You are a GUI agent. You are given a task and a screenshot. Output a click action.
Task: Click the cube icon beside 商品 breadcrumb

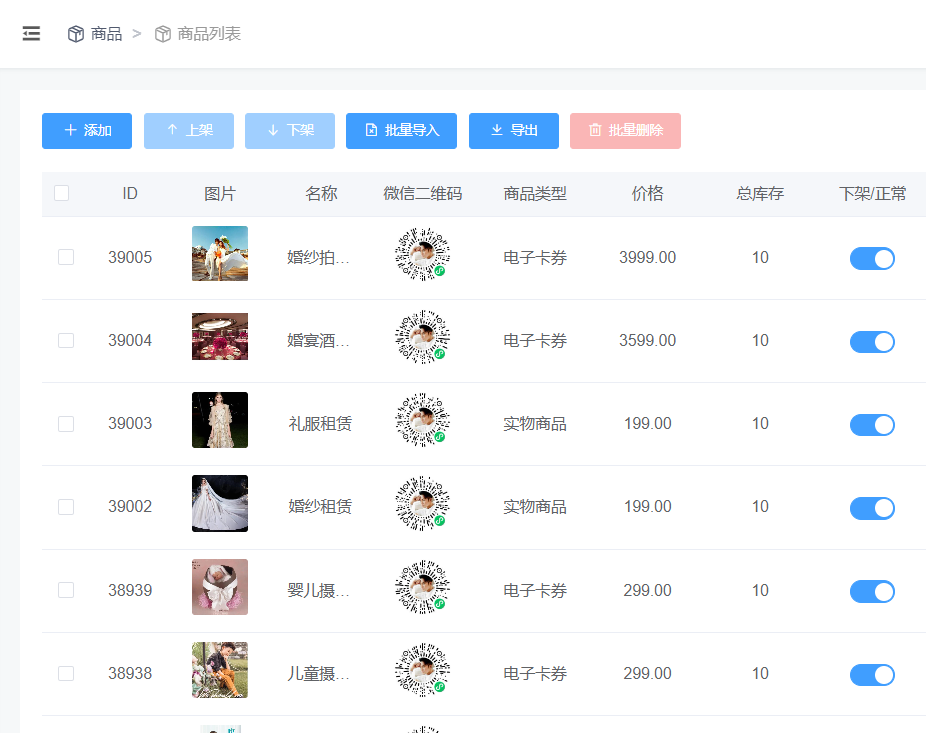pyautogui.click(x=76, y=34)
